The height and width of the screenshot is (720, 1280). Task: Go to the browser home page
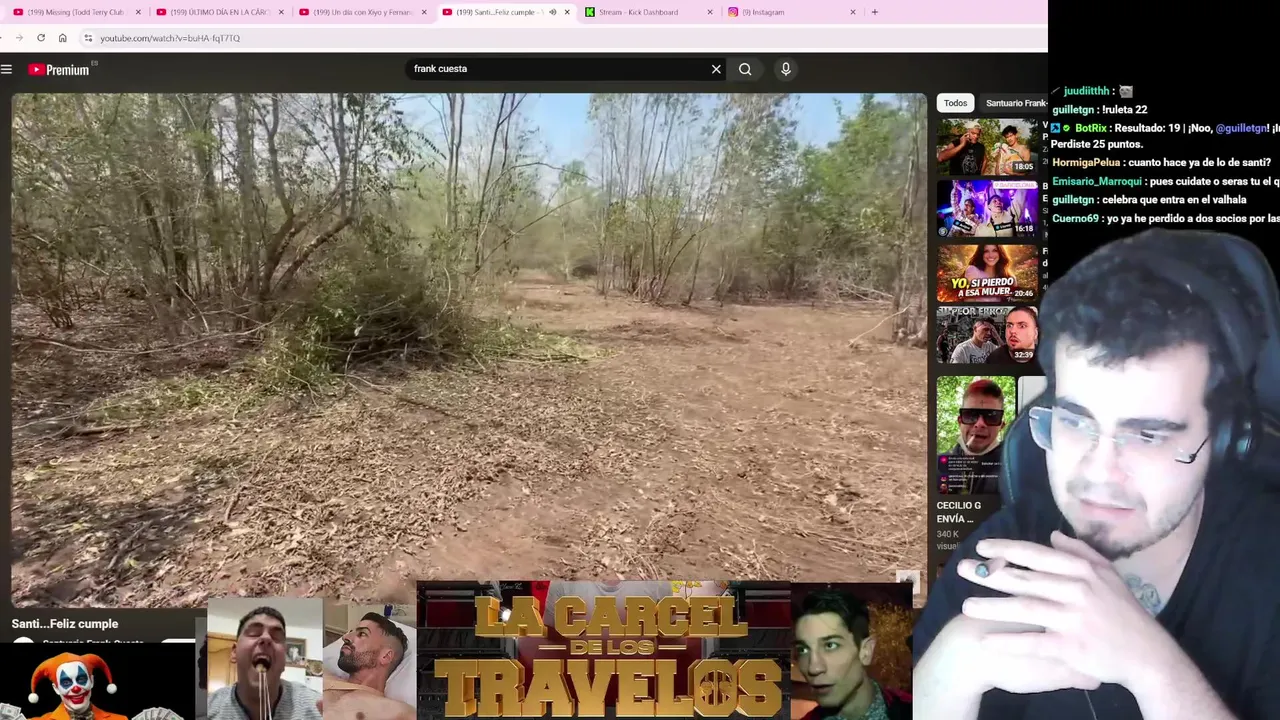tap(62, 38)
